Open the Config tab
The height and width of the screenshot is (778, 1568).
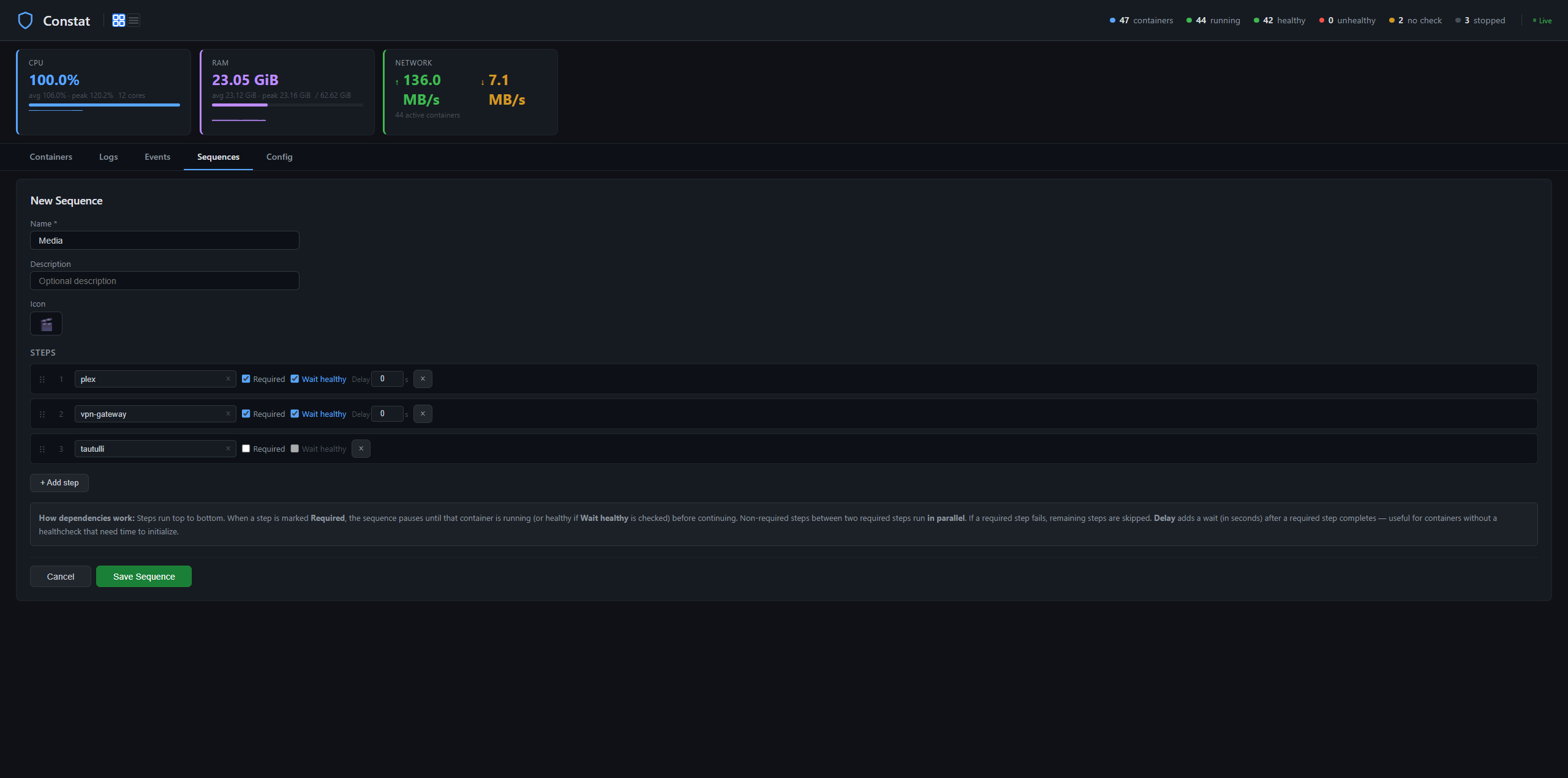(x=279, y=157)
